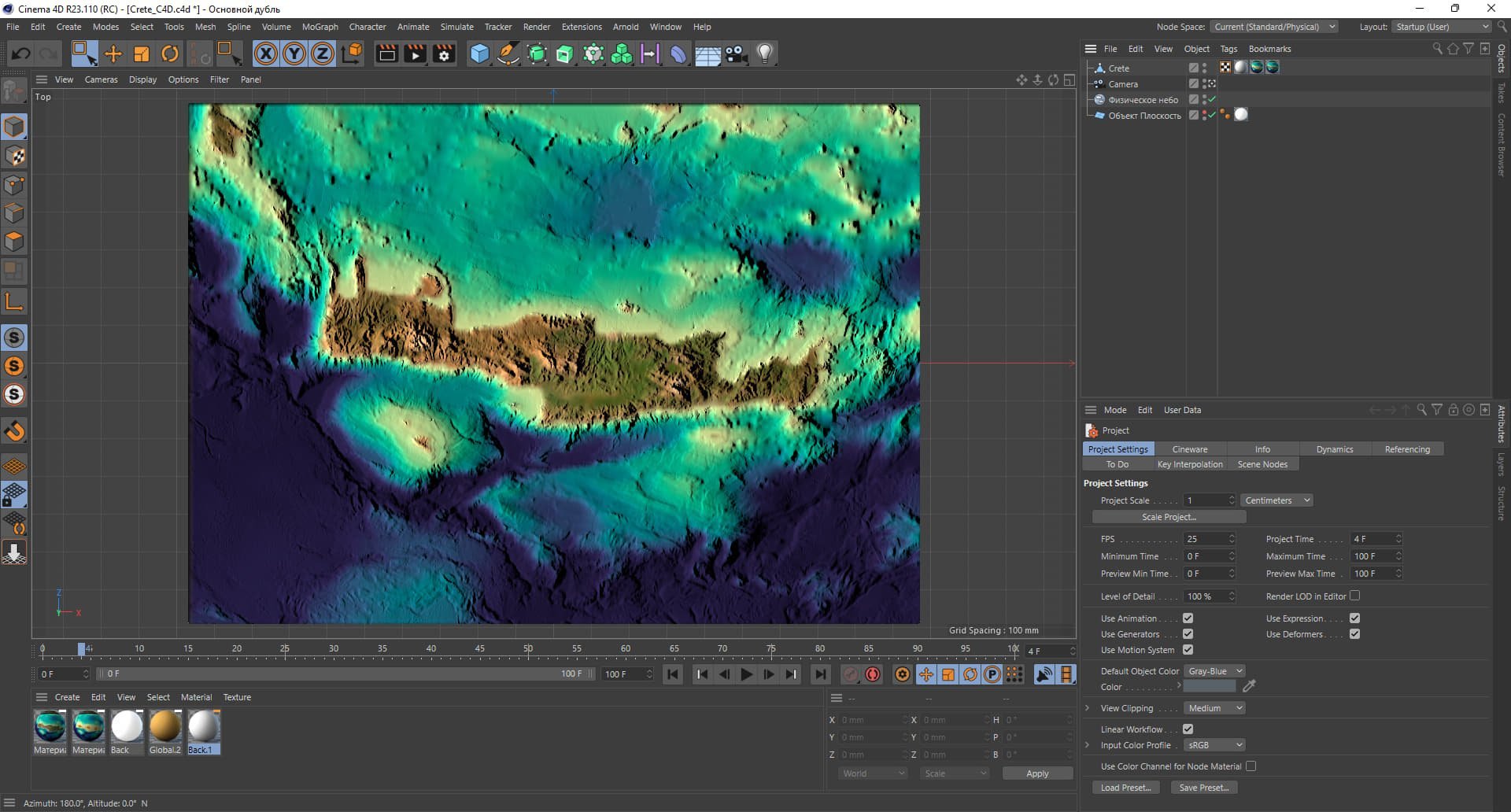
Task: Toggle the Linear Workflow checkbox
Action: (x=1188, y=729)
